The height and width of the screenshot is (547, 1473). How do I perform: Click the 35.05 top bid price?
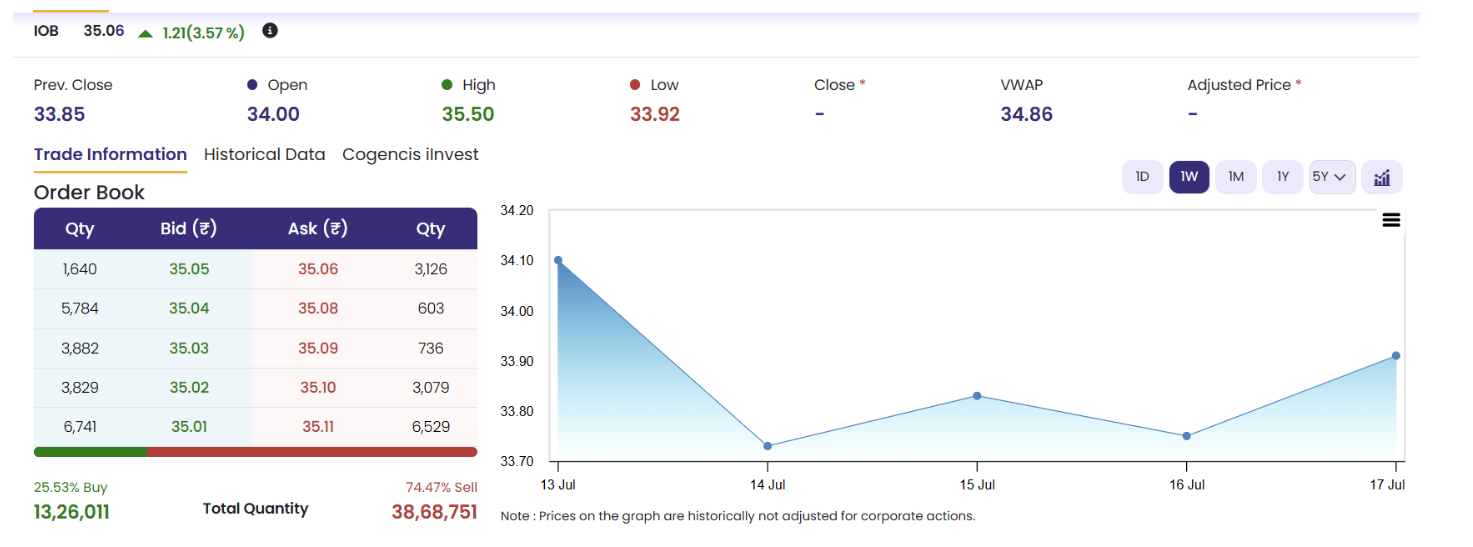189,269
